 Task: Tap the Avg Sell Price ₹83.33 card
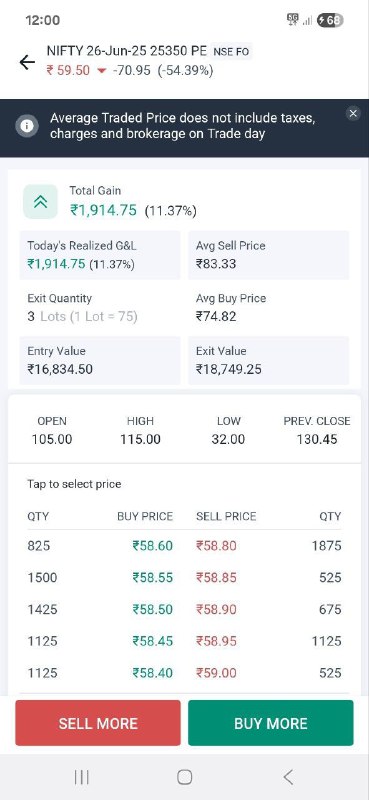(x=269, y=255)
